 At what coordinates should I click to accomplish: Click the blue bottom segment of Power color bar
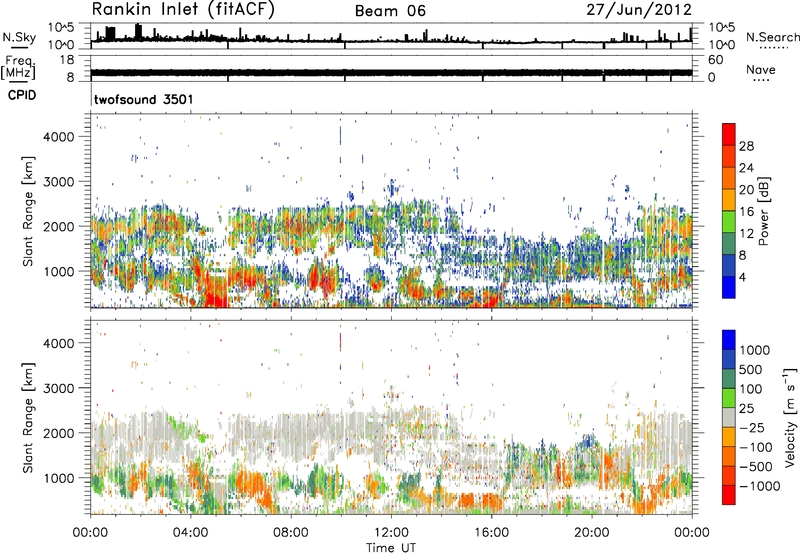tap(729, 287)
